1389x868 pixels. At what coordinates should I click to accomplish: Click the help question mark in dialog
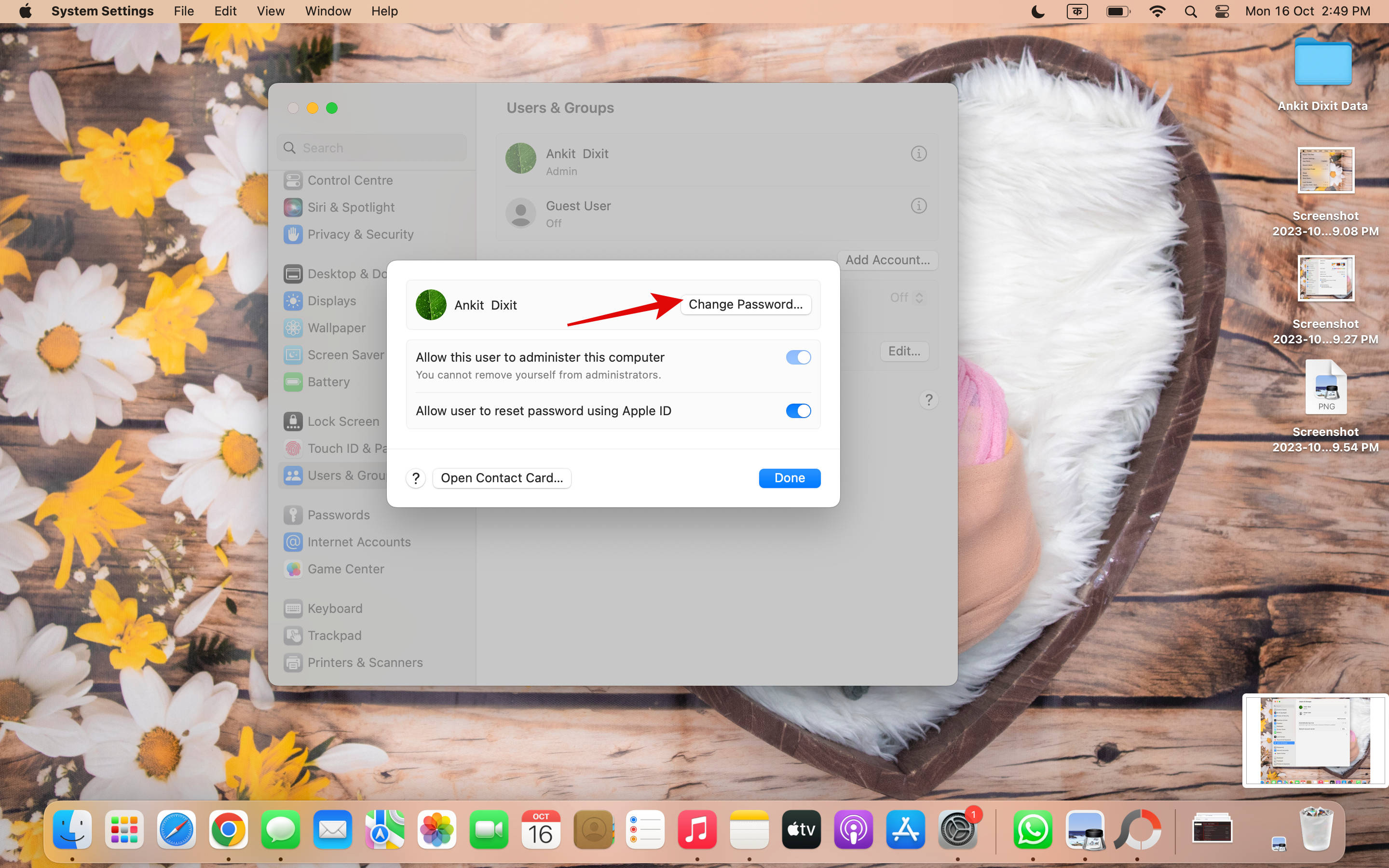click(x=416, y=478)
